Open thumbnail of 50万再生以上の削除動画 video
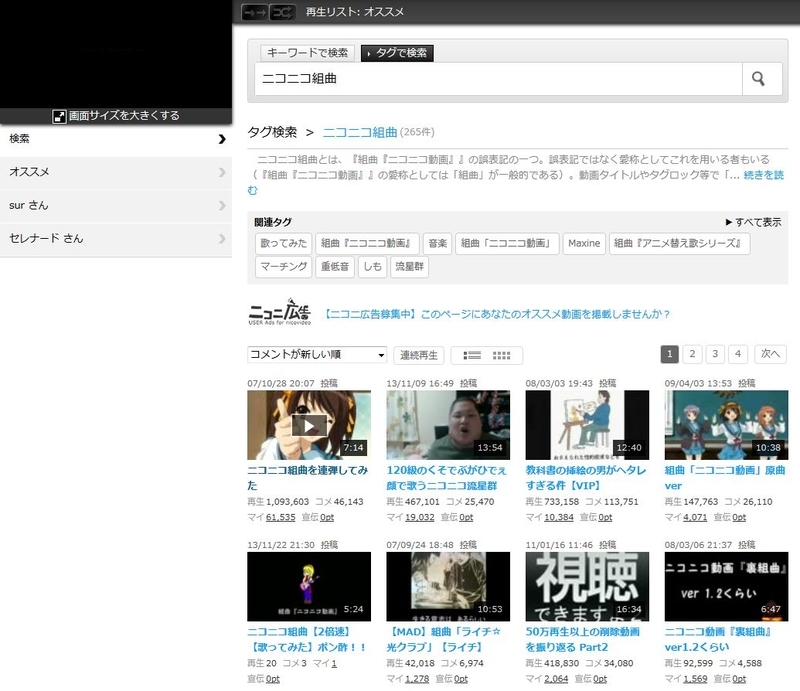The height and width of the screenshot is (691, 800). 587,586
